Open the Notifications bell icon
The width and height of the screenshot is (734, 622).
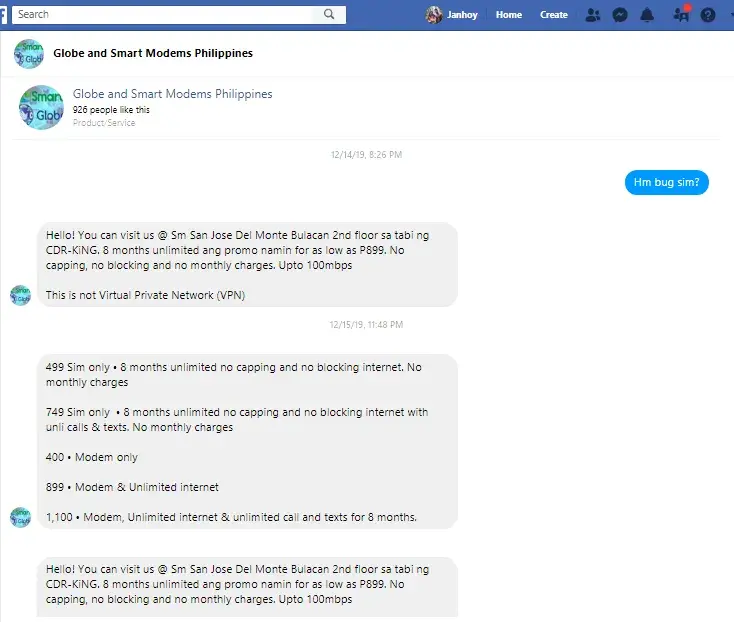point(647,15)
